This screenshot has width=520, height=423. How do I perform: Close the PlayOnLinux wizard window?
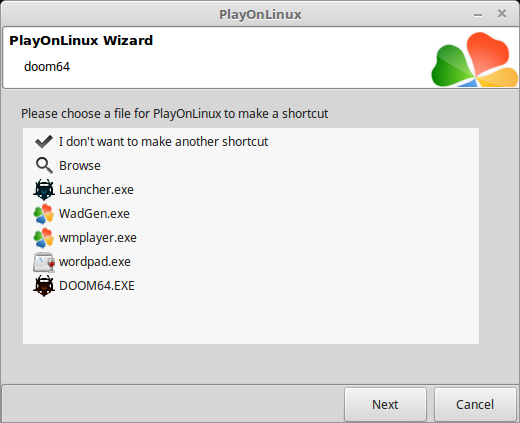502,14
